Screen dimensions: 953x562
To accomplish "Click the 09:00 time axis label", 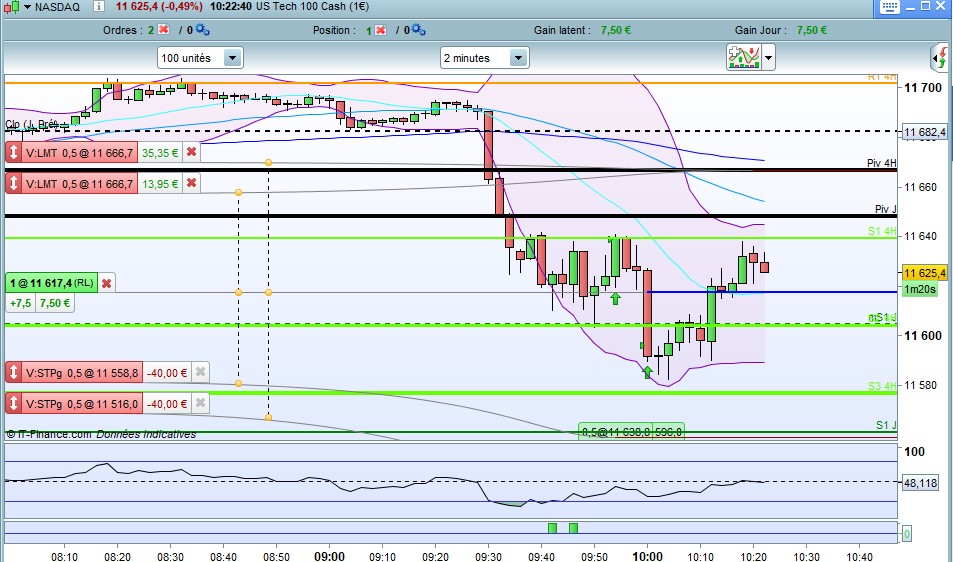I will (329, 556).
